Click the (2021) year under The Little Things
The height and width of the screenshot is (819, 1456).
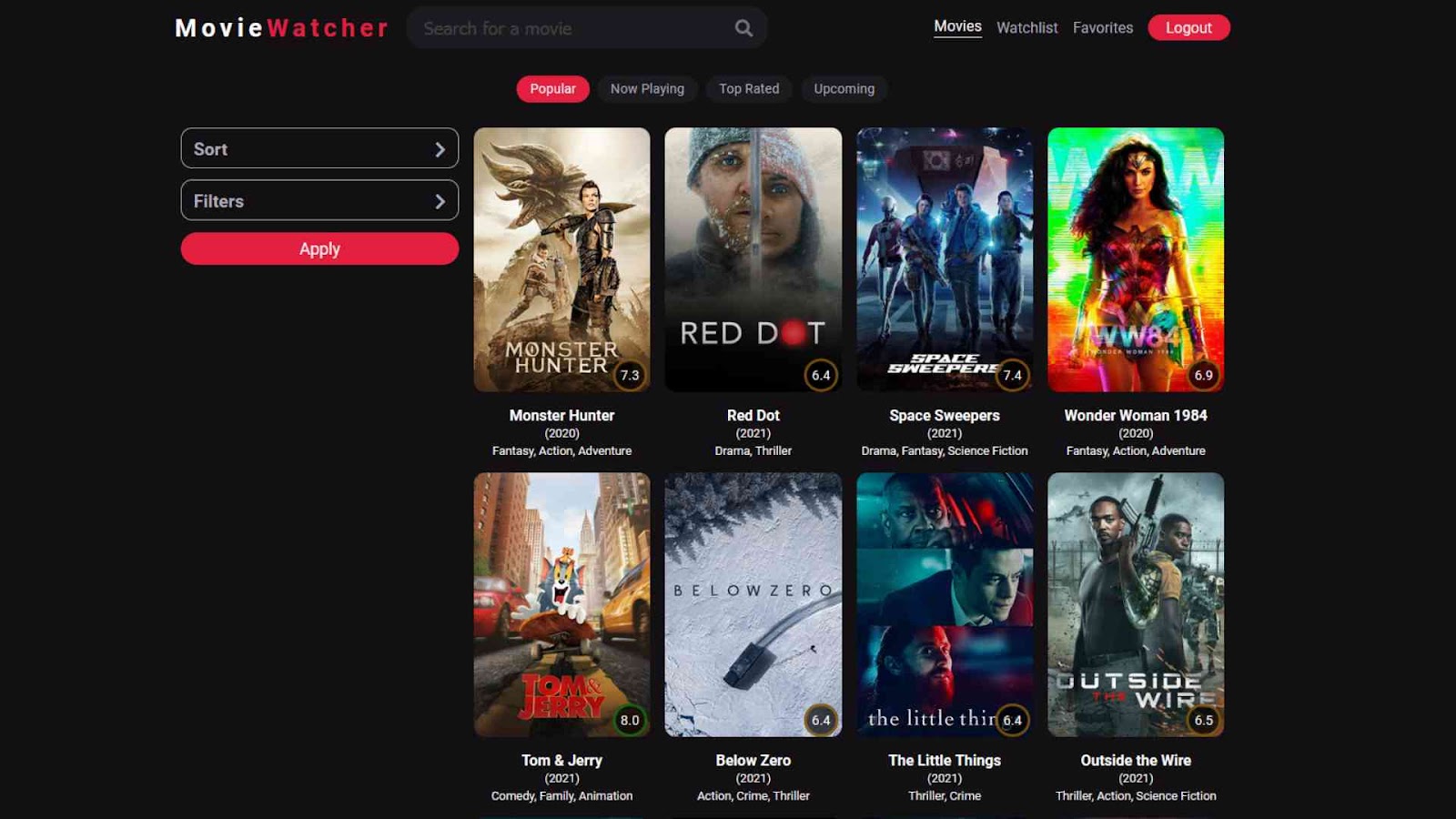pos(945,778)
